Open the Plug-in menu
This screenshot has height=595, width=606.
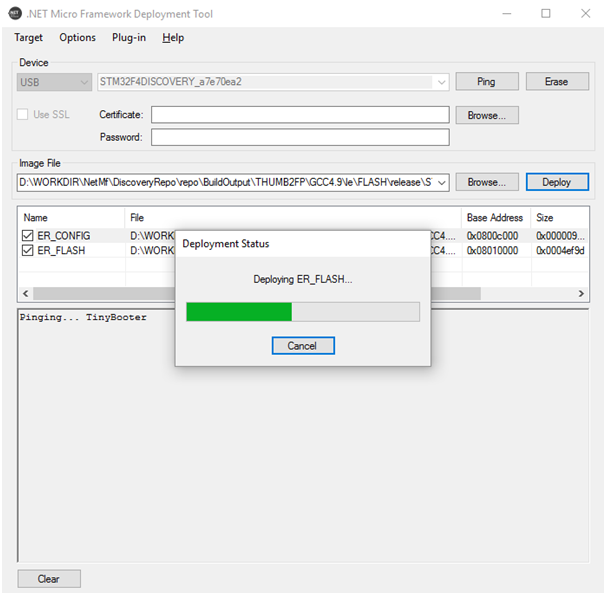(129, 37)
